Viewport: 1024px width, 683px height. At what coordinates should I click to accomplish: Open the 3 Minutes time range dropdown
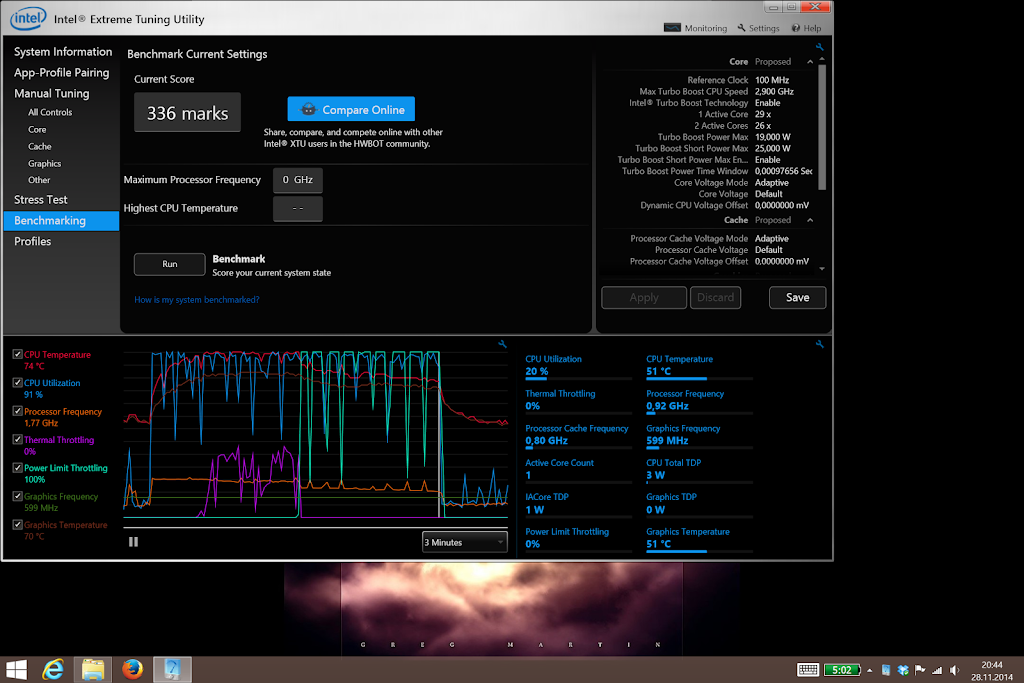click(464, 542)
